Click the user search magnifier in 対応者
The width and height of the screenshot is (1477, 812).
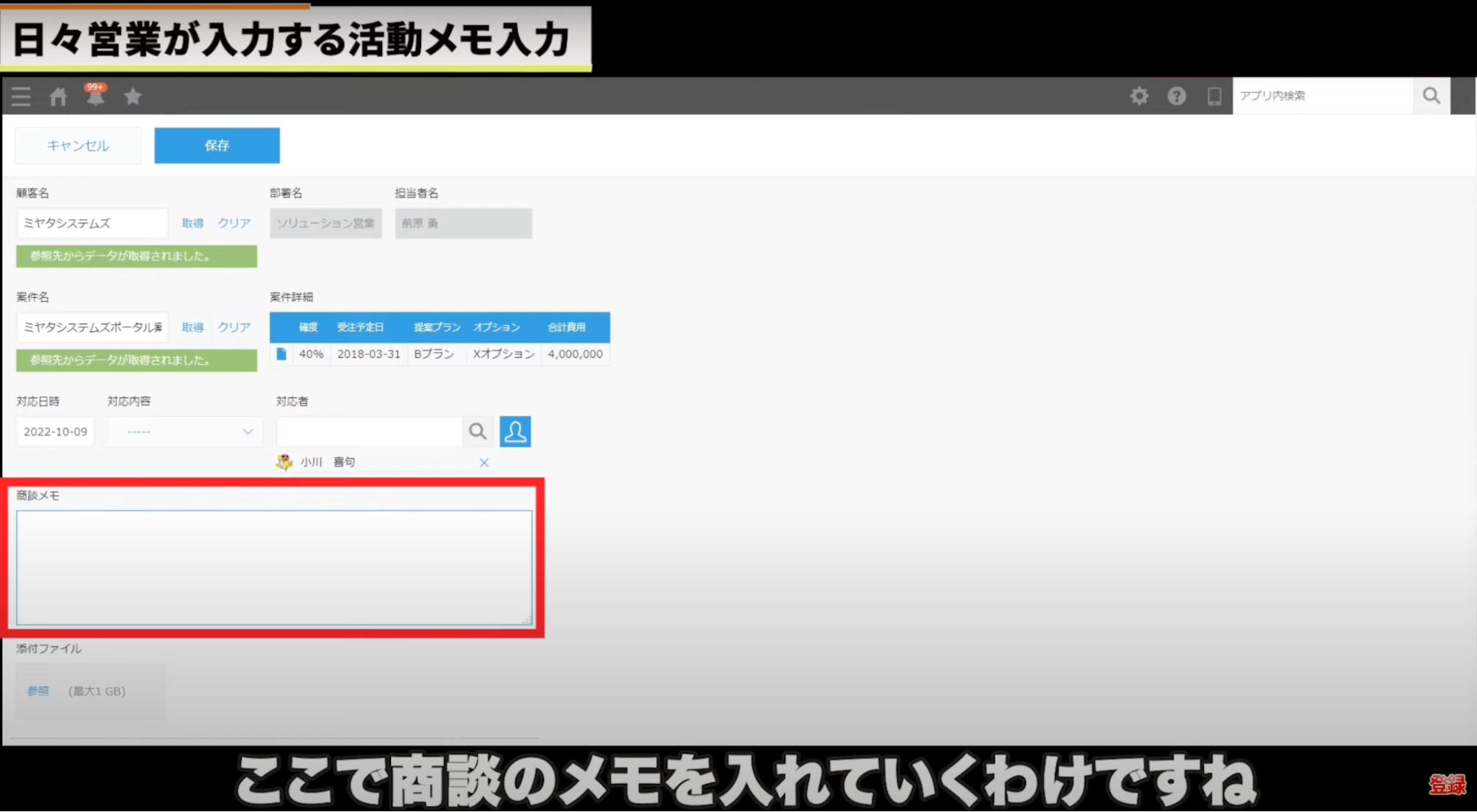(x=478, y=431)
